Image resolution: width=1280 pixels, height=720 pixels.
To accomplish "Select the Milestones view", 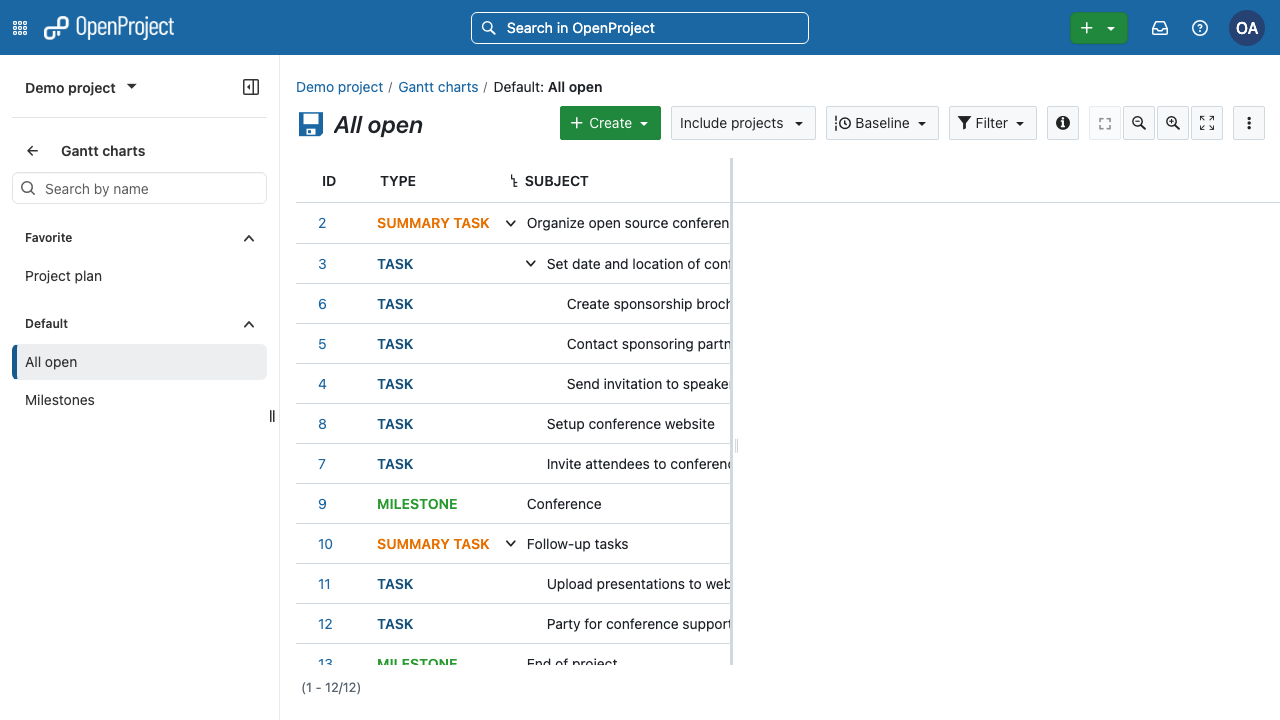I will click(139, 400).
